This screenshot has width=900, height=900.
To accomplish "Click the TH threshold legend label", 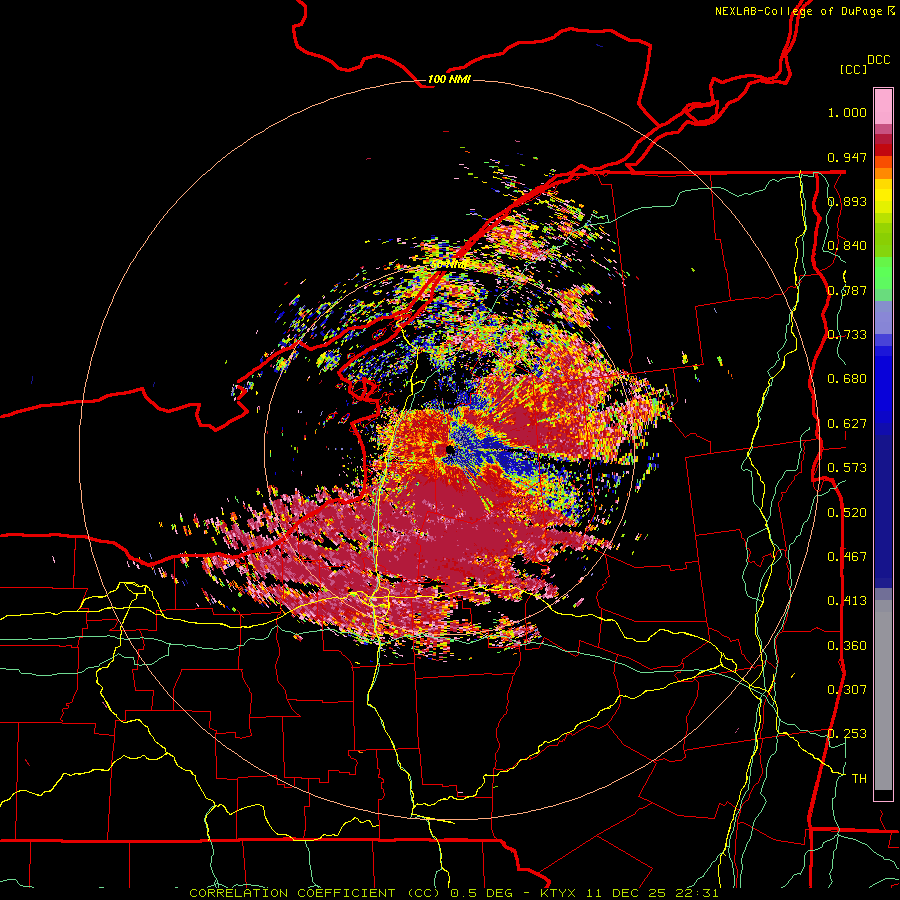I will click(x=859, y=779).
